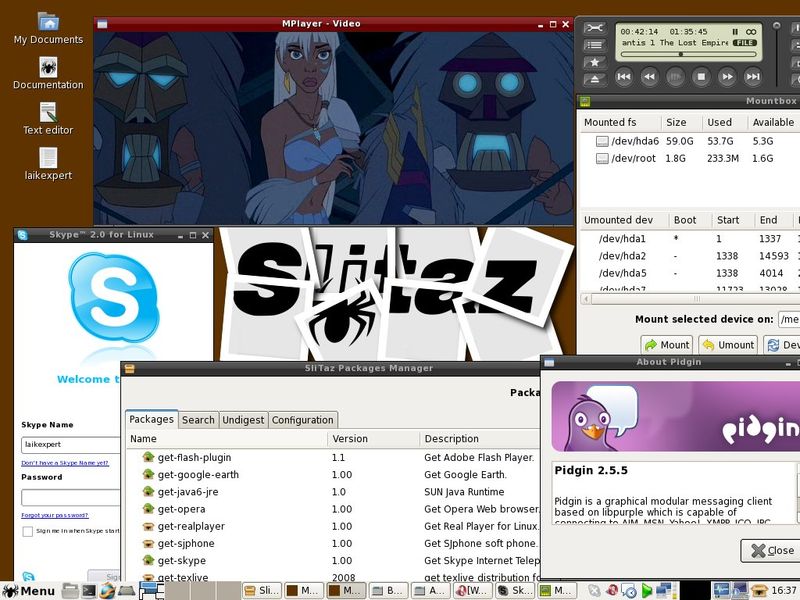The width and height of the screenshot is (800, 600).
Task: Skip to previous track in media player
Action: (x=623, y=77)
